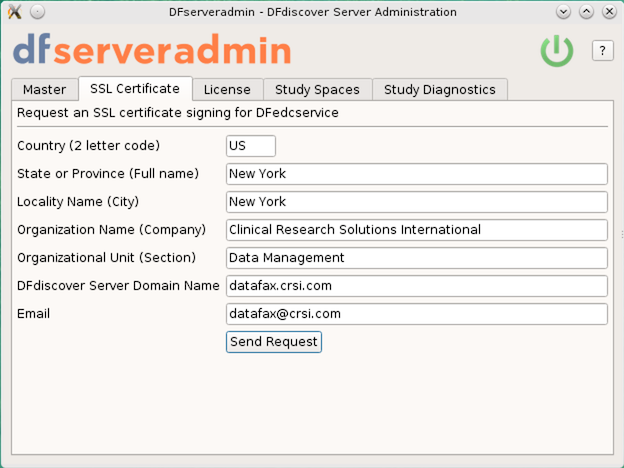This screenshot has height=468, width=624.
Task: Click the round pin button in title bar
Action: click(37, 12)
